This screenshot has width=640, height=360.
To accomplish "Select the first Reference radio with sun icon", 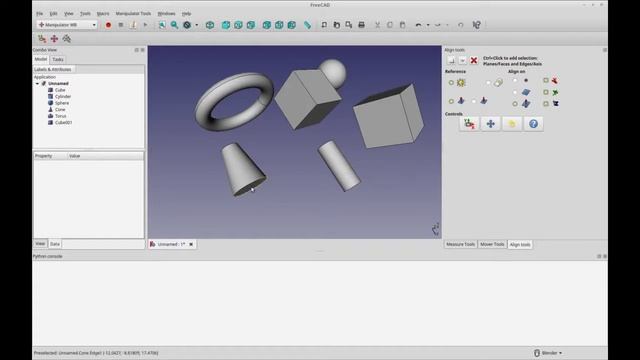I will pyautogui.click(x=451, y=82).
